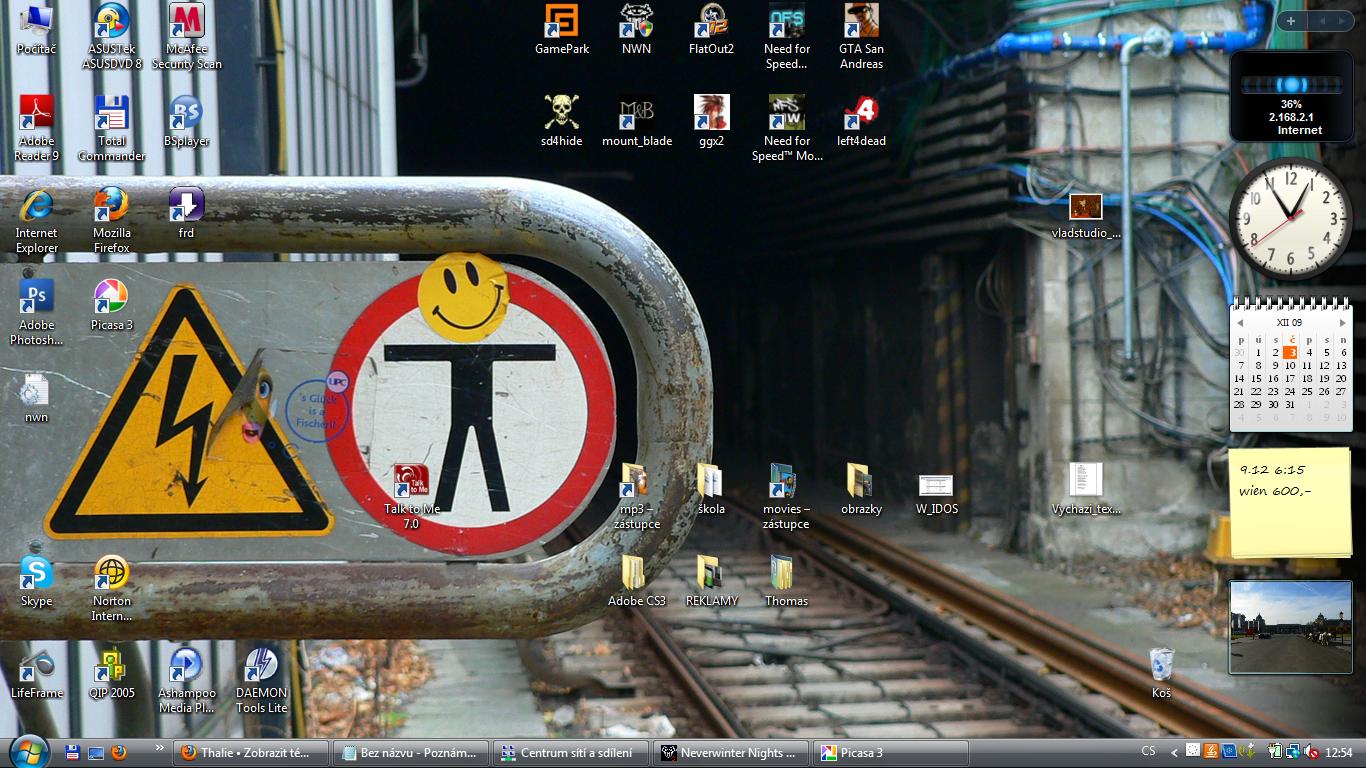
Task: Click the wireless signal strength gadget
Action: pyautogui.click(x=1290, y=95)
